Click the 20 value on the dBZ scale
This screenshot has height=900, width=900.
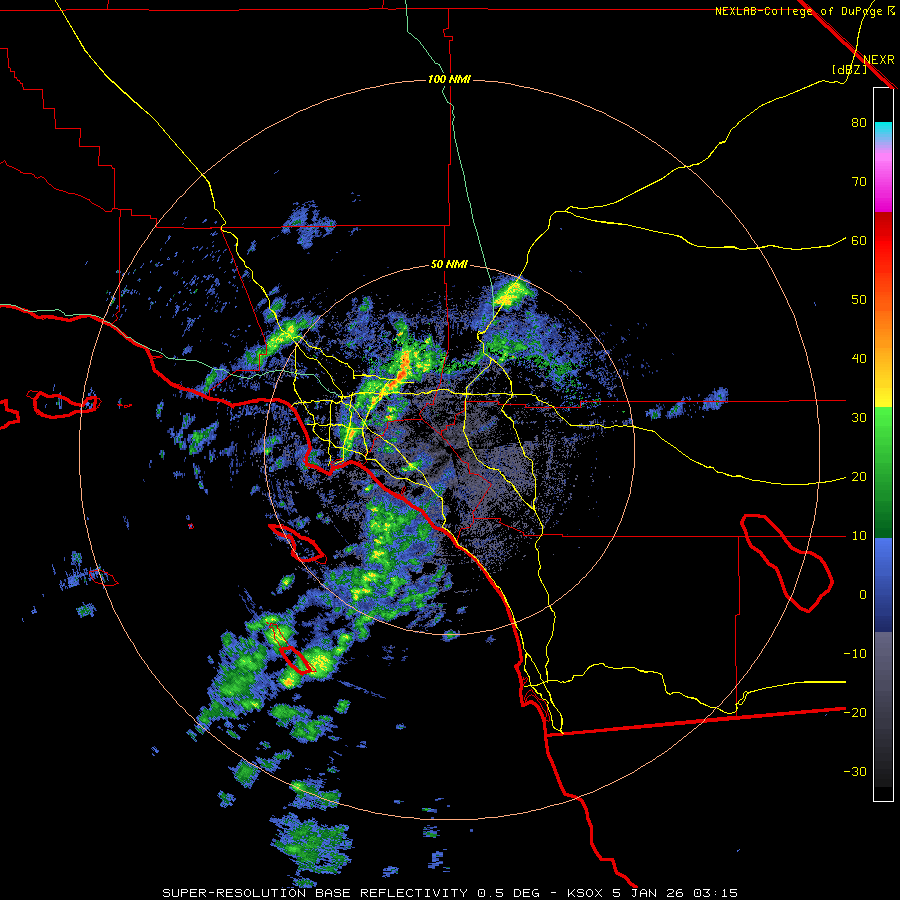click(x=859, y=476)
